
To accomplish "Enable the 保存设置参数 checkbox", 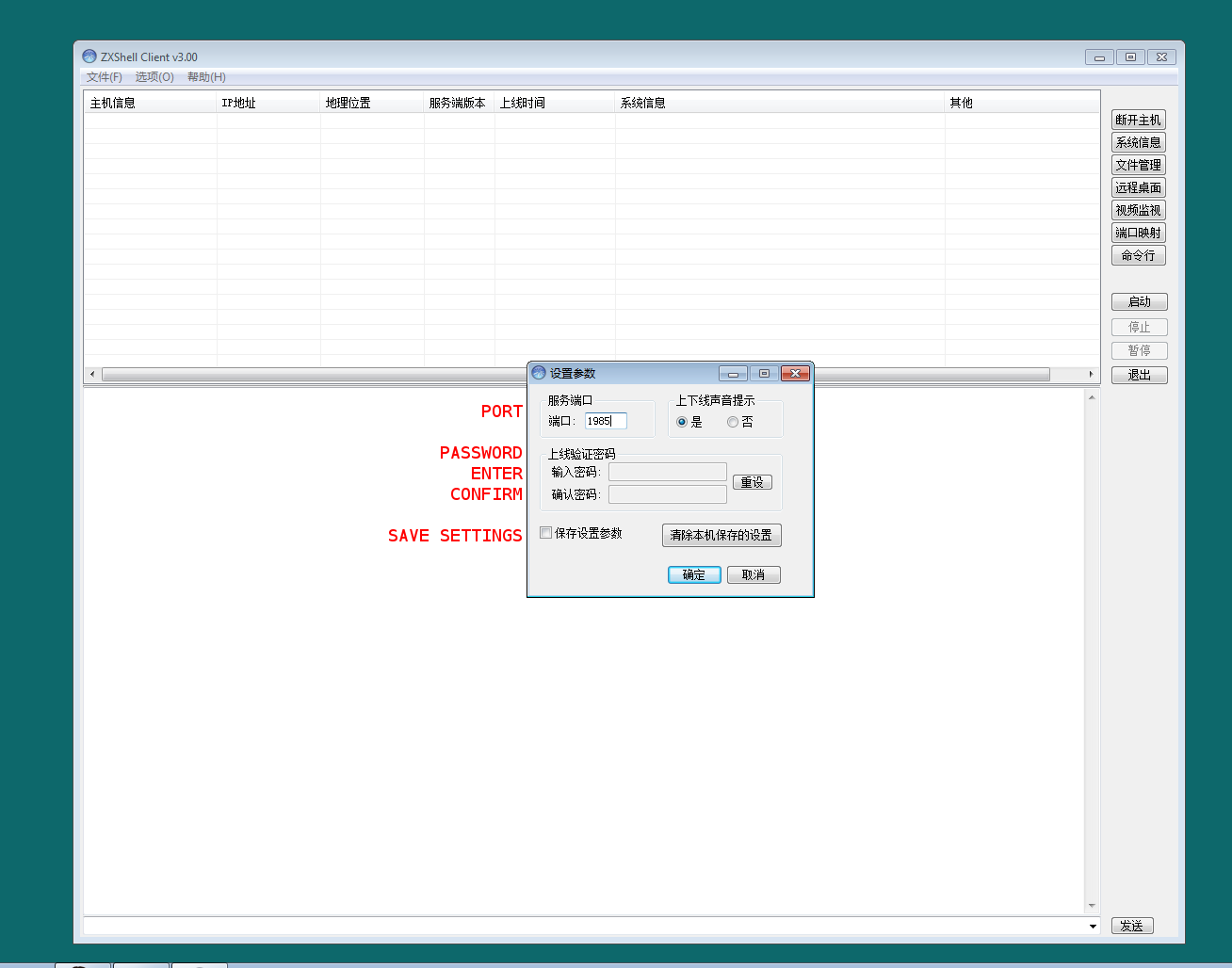I will point(546,533).
